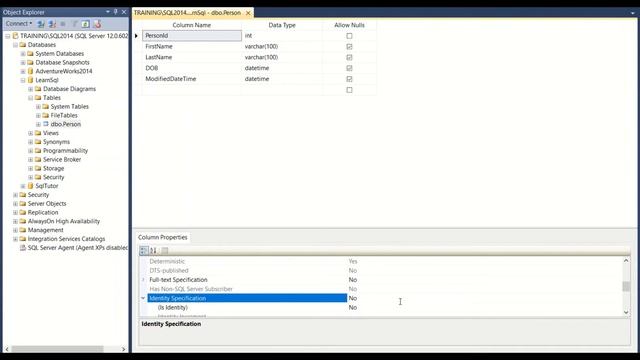Select the TRAINING\SQL2014 server icon

tap(16, 36)
